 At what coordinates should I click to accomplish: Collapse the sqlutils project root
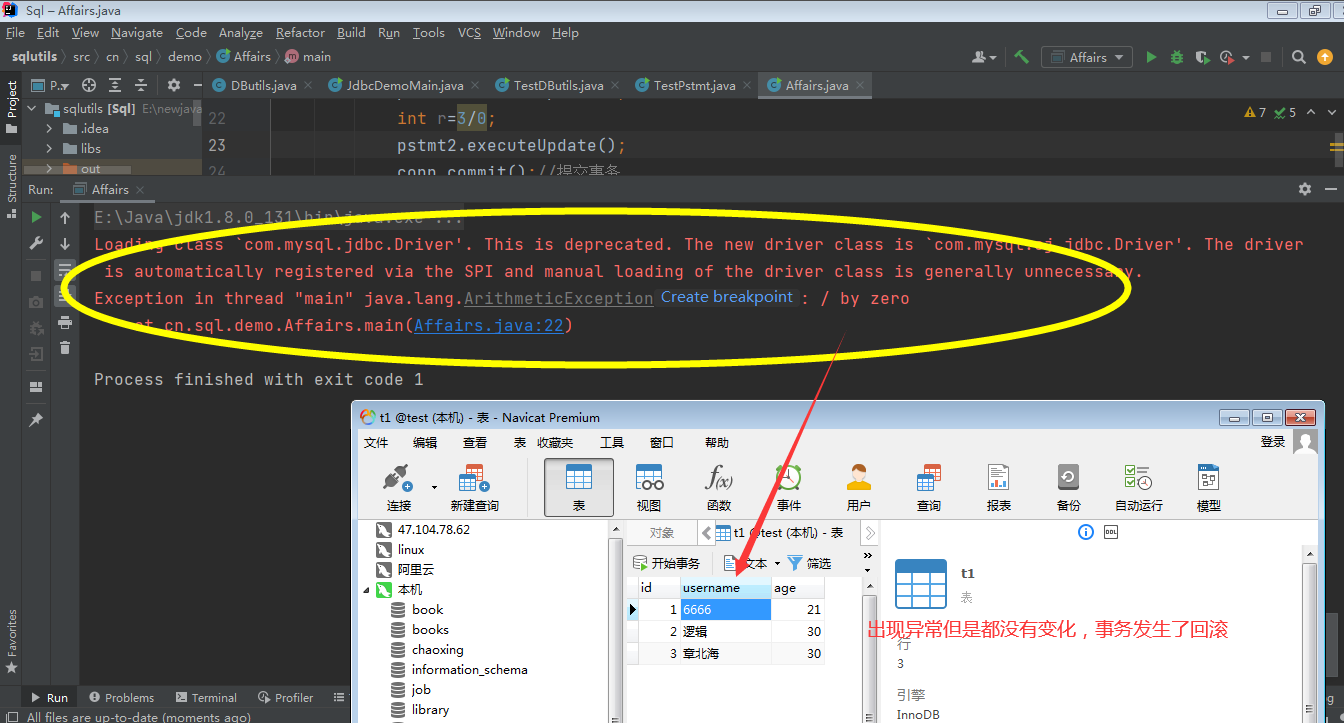[x=31, y=108]
